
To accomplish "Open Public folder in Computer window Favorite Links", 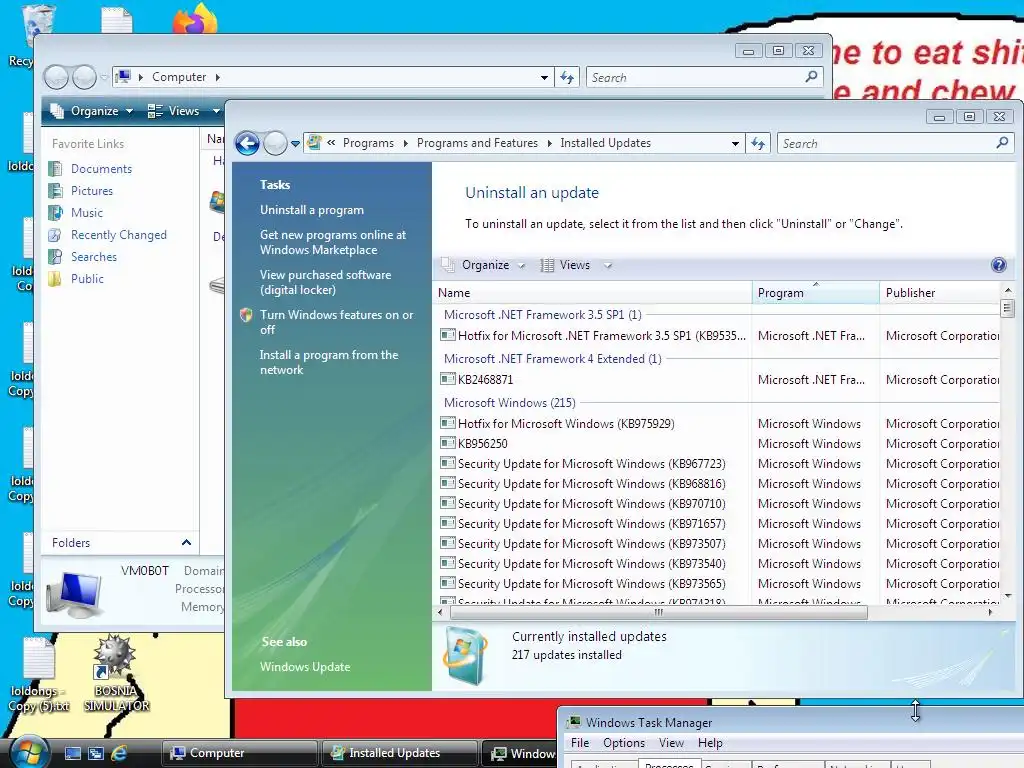I will [87, 279].
